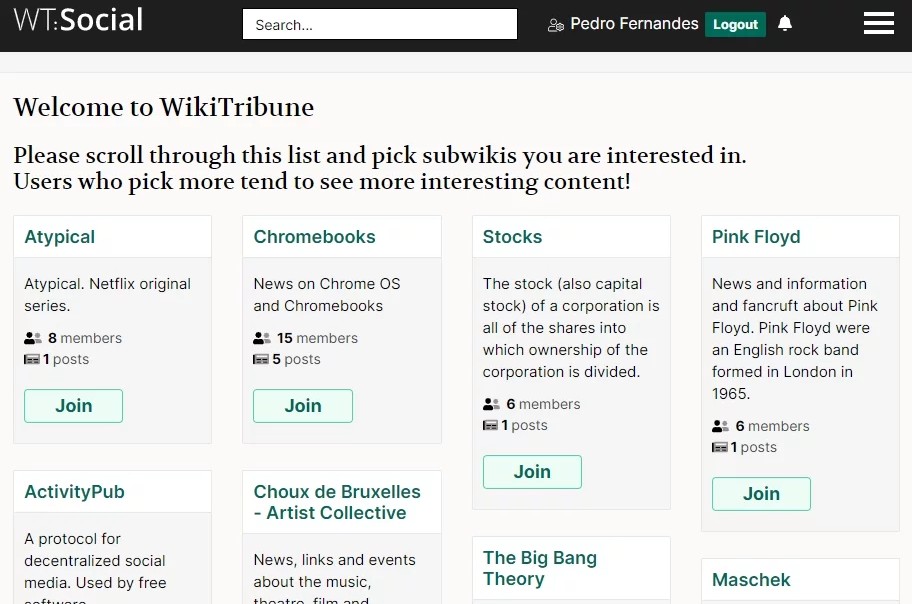Click the posts icon in the Chromebooks card

pos(261,359)
